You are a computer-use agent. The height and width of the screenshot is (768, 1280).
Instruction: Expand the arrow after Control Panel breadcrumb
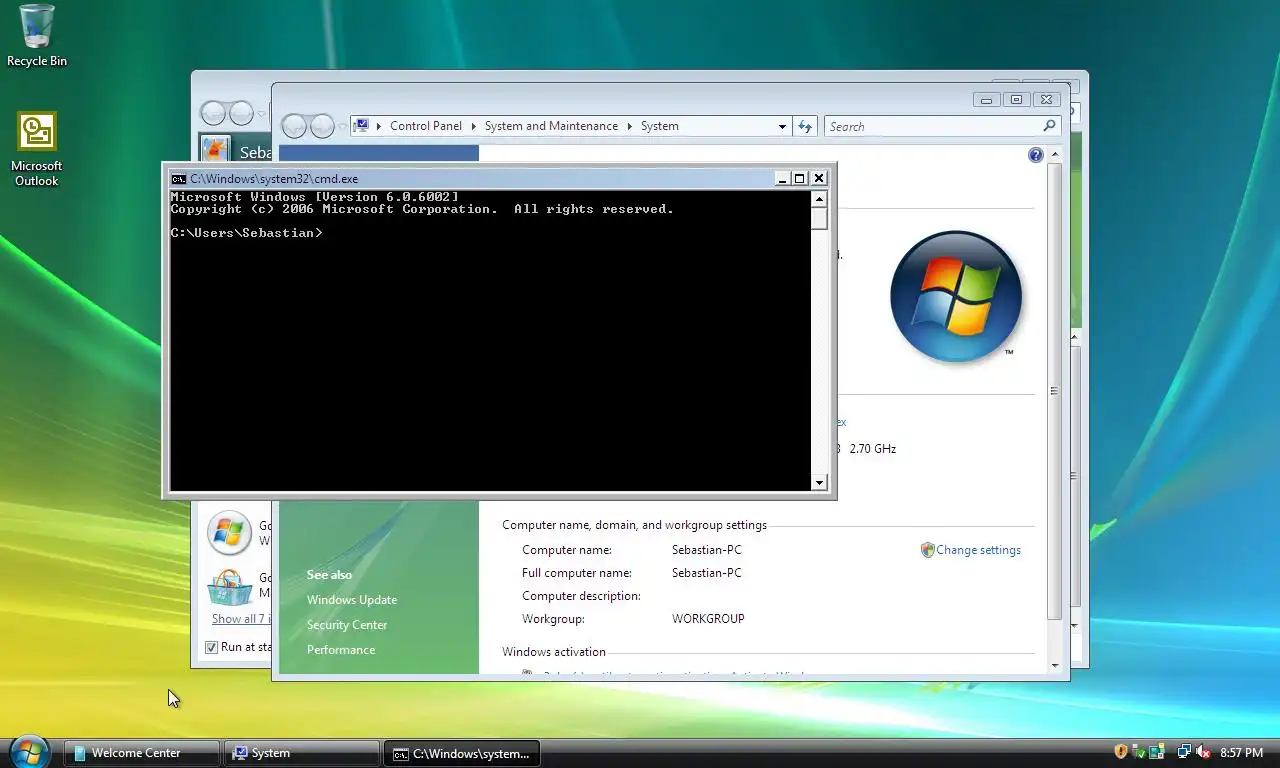pyautogui.click(x=474, y=126)
